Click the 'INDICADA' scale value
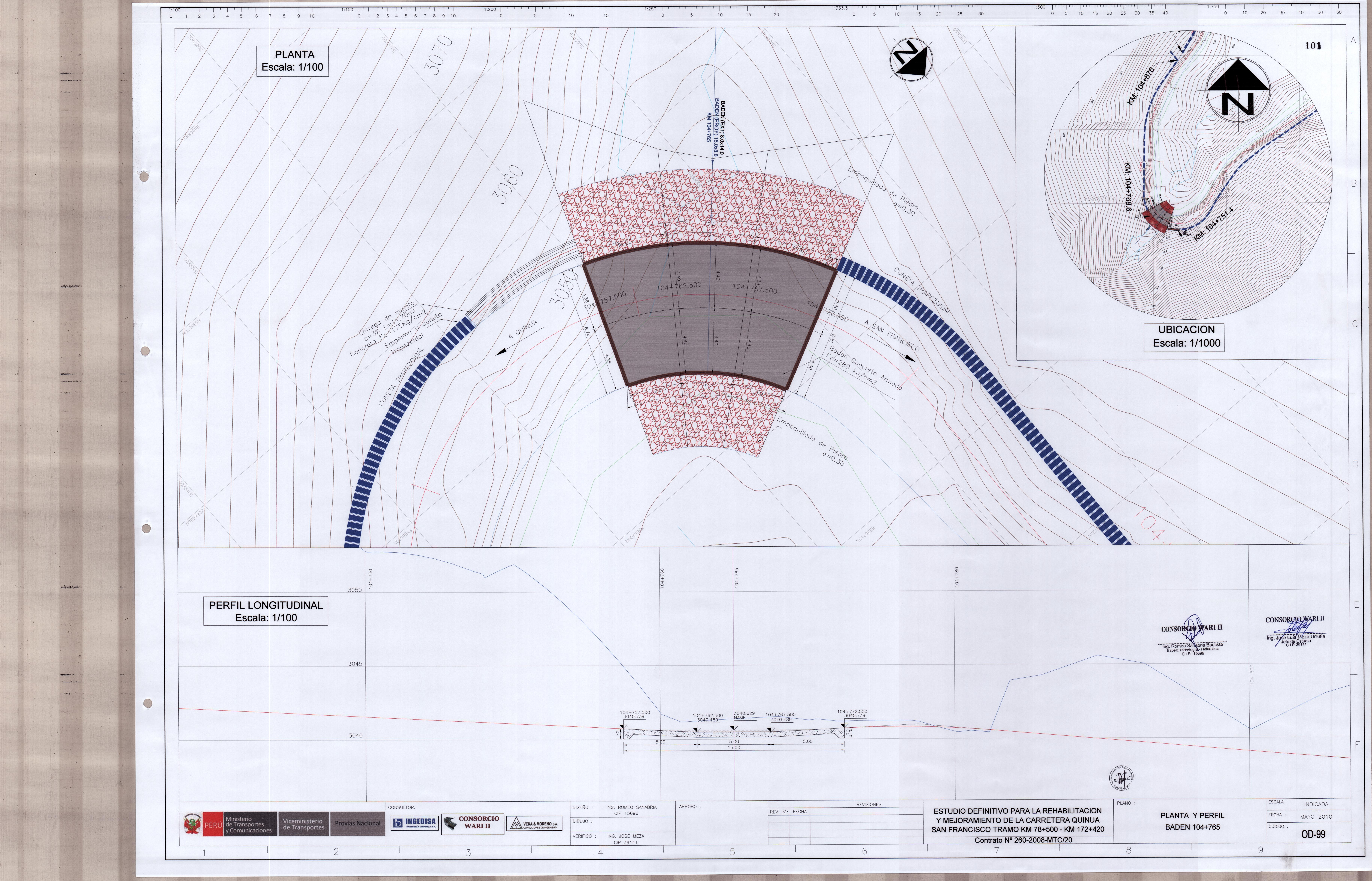Screen dimensions: 1372x881 coord(1316,804)
